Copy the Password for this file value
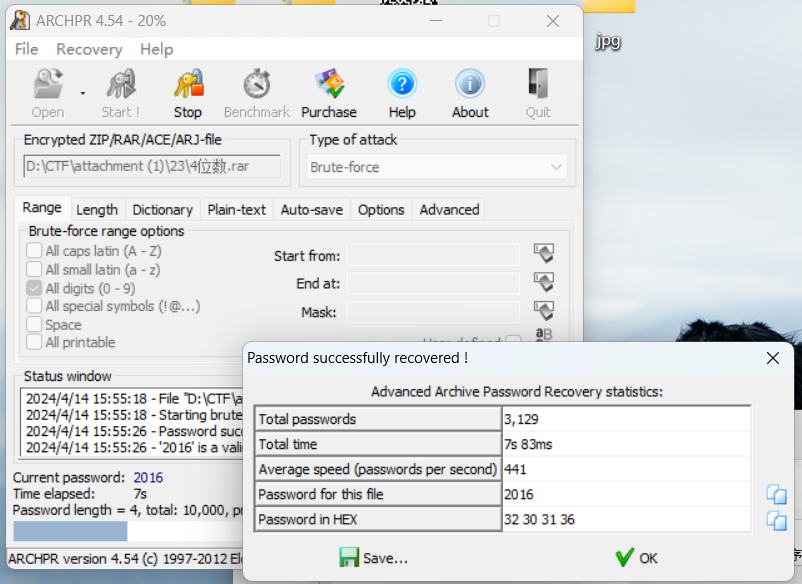 coord(776,494)
